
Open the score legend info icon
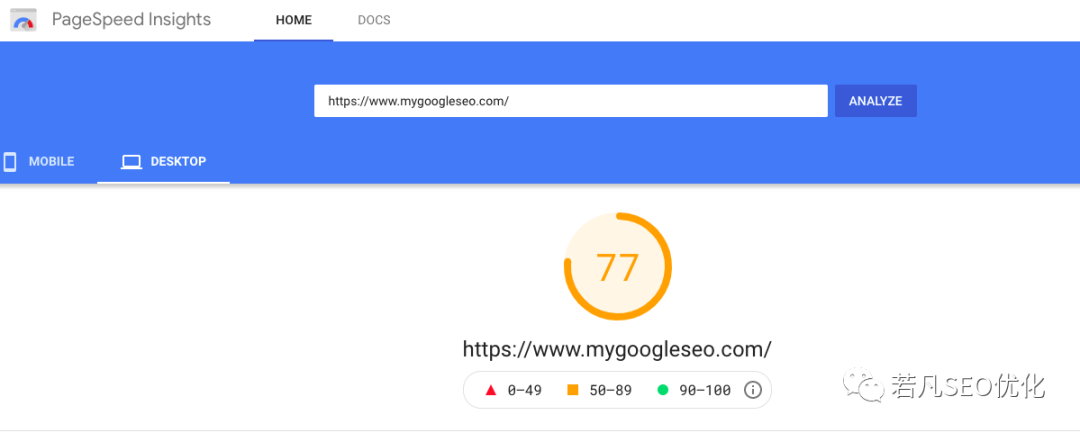click(753, 390)
